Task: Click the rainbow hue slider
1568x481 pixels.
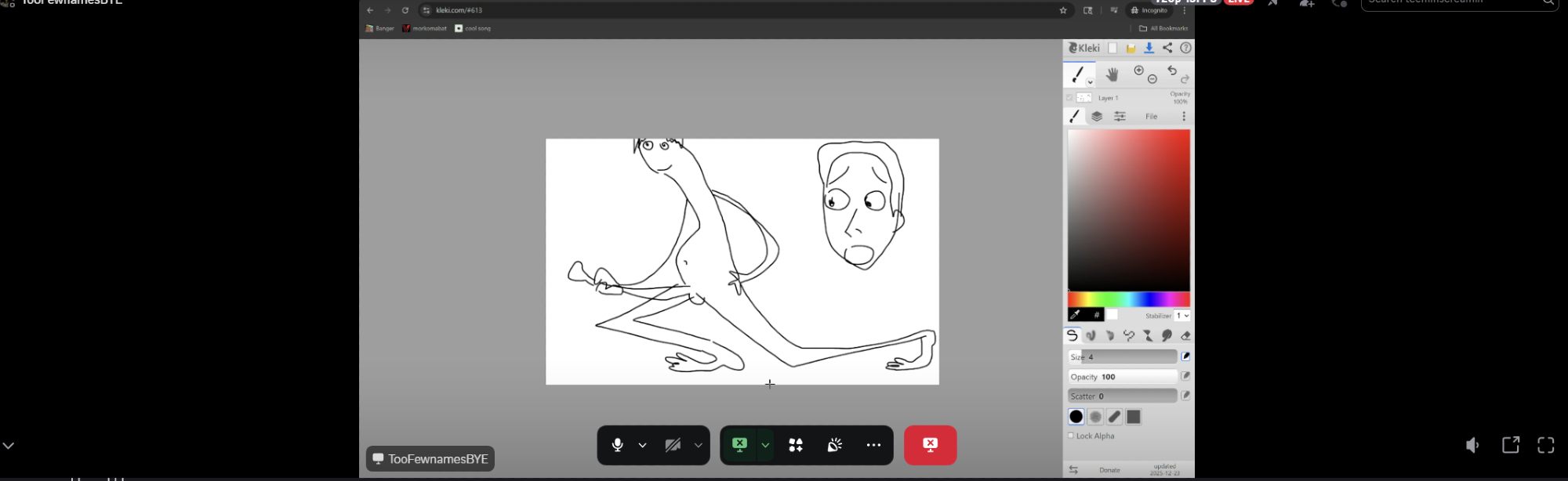Action: [1128, 299]
